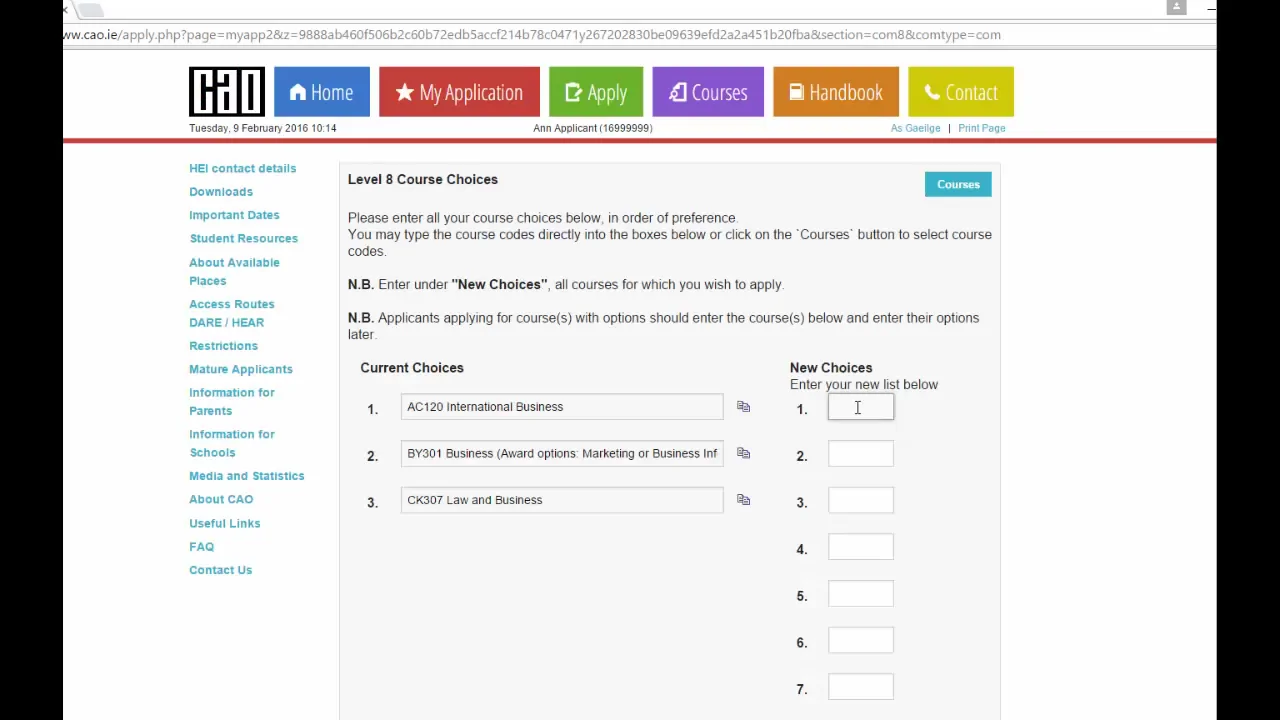Viewport: 1280px width, 720px height.
Task: Click copy icon beside CK307 Law and Business
Action: point(743,500)
